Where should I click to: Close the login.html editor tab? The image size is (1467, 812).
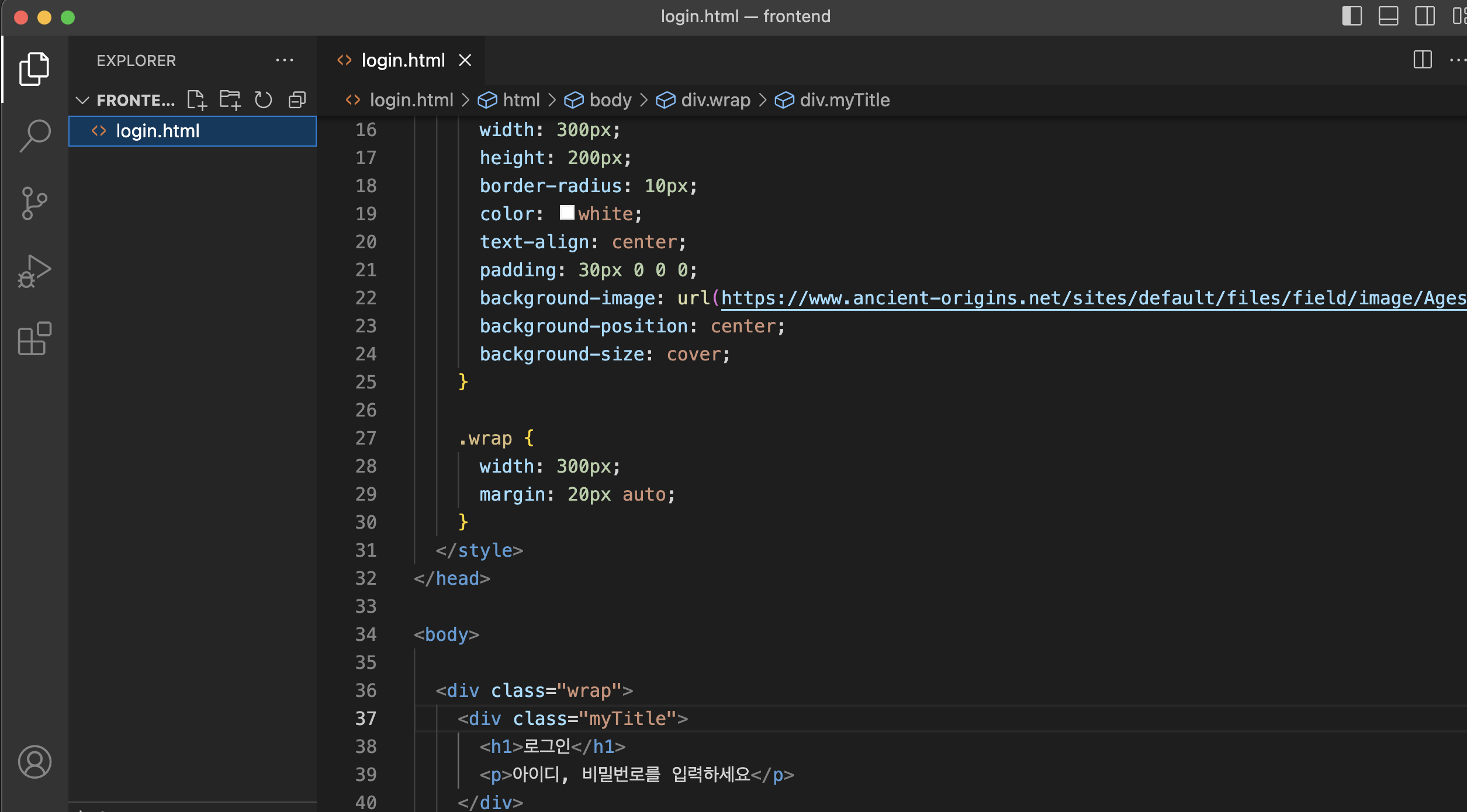tap(465, 60)
